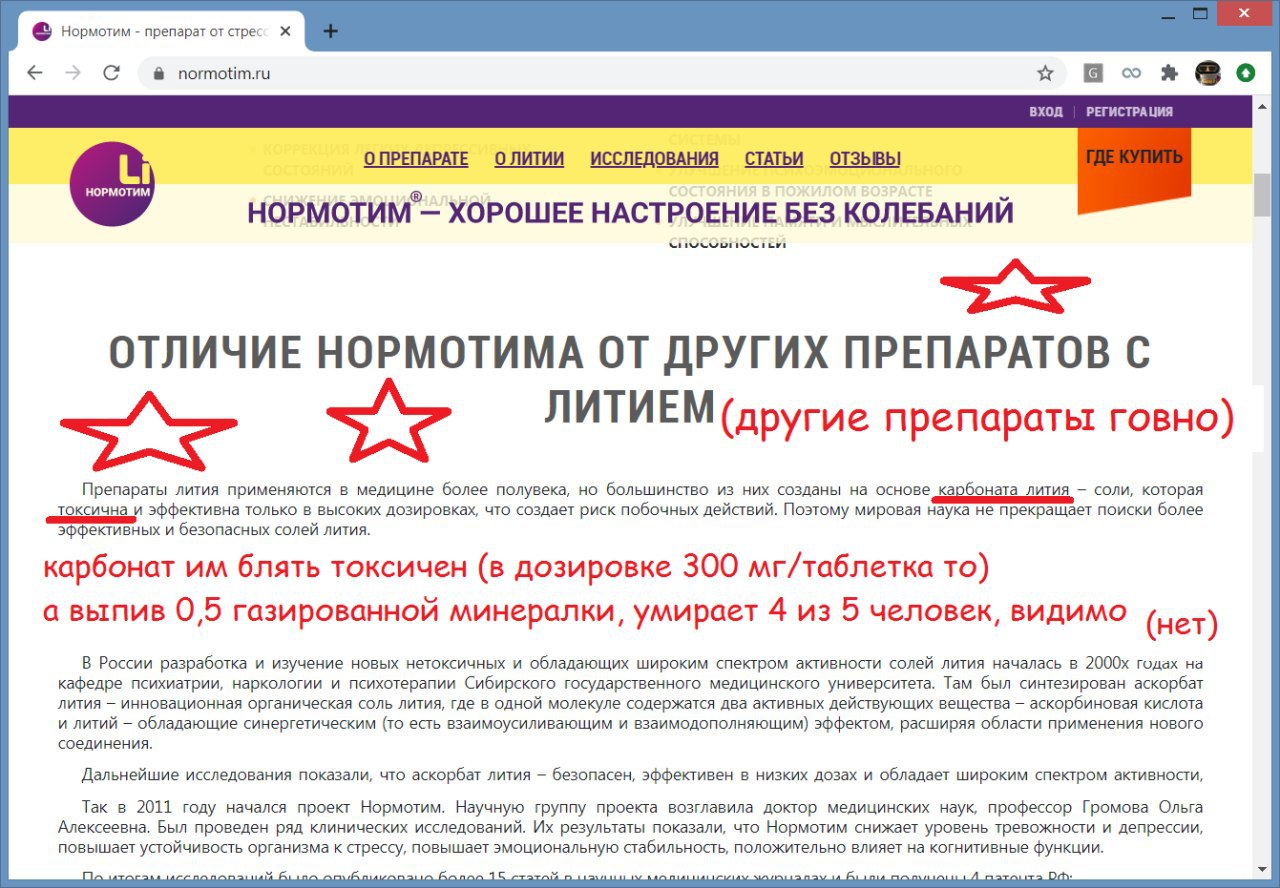The image size is (1280, 888).
Task: Click the browser forward arrow
Action: click(x=73, y=73)
